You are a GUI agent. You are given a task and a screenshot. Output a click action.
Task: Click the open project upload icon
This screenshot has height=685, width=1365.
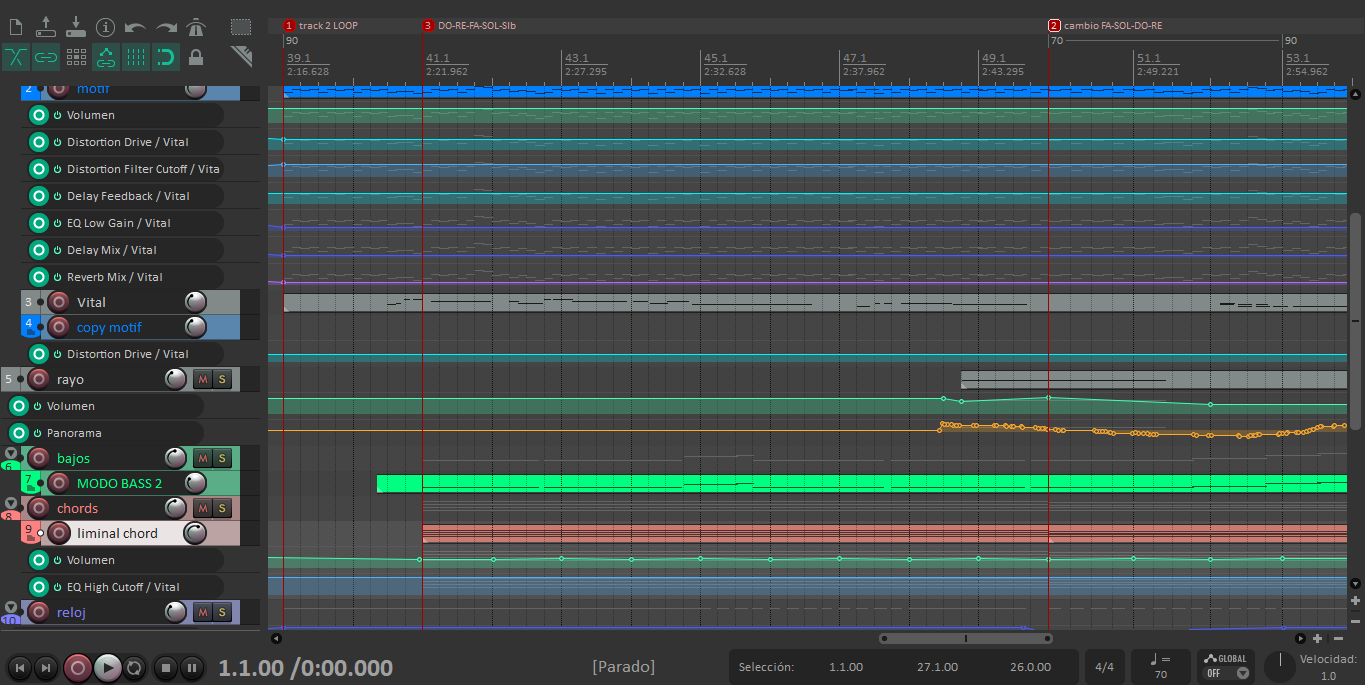46,26
